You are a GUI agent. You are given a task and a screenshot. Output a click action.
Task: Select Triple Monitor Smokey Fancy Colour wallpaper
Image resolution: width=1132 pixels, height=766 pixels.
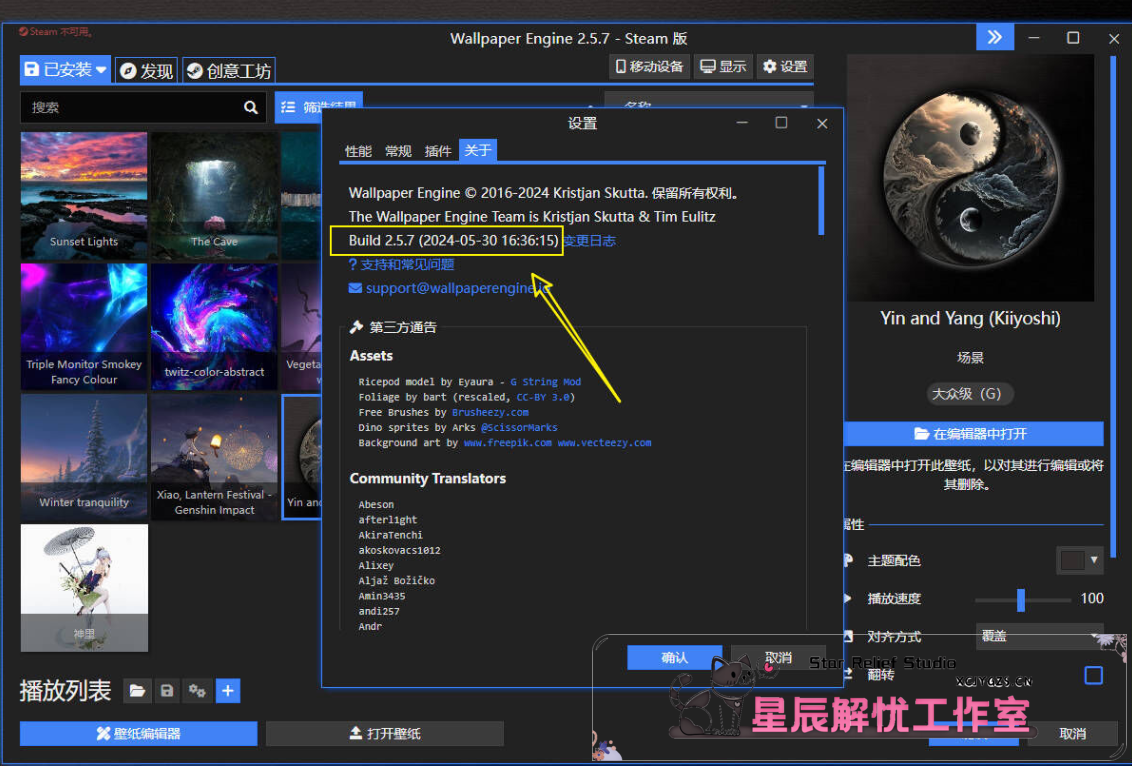tap(84, 326)
